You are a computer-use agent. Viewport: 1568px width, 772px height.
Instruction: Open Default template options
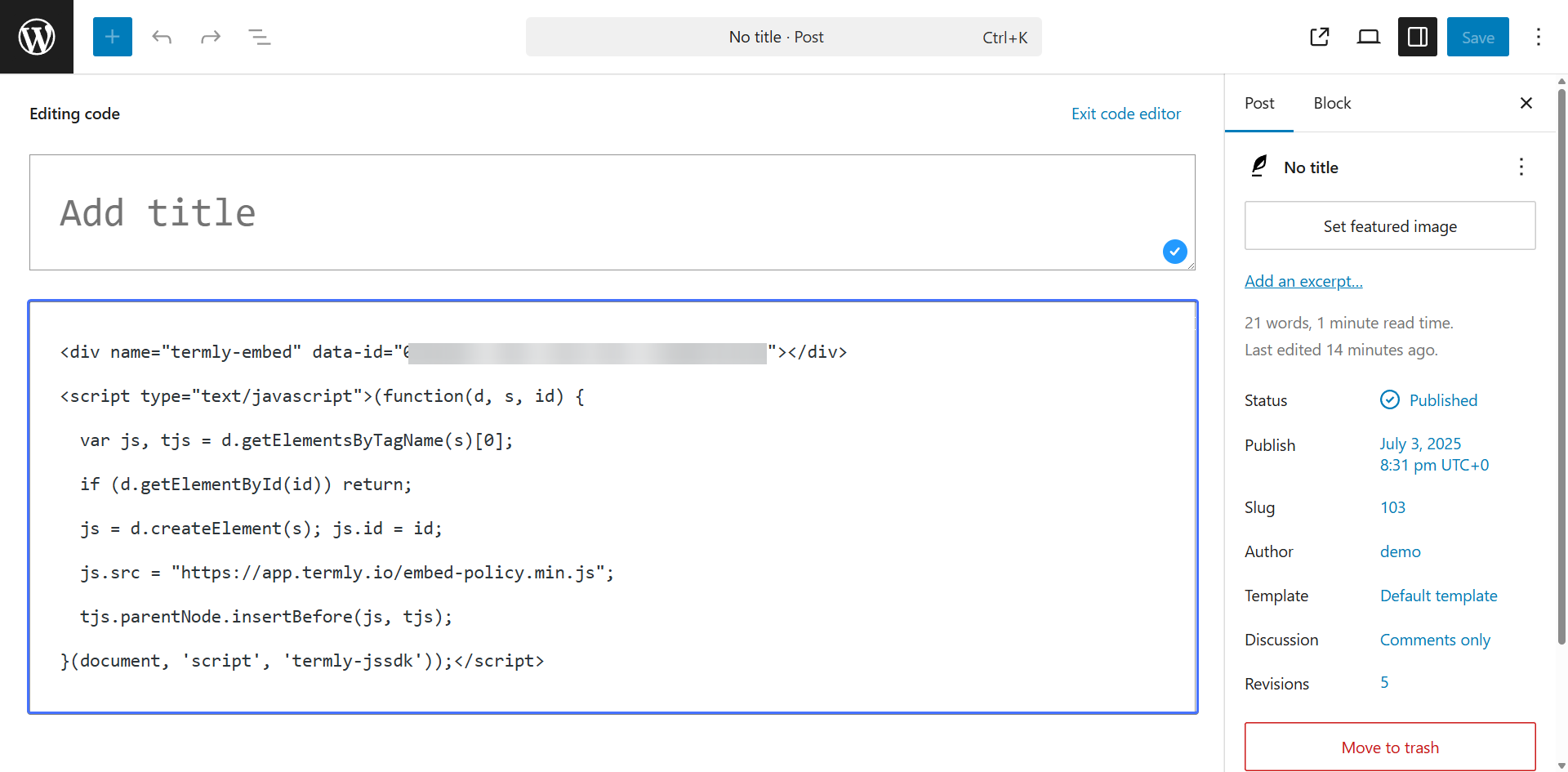click(x=1438, y=596)
